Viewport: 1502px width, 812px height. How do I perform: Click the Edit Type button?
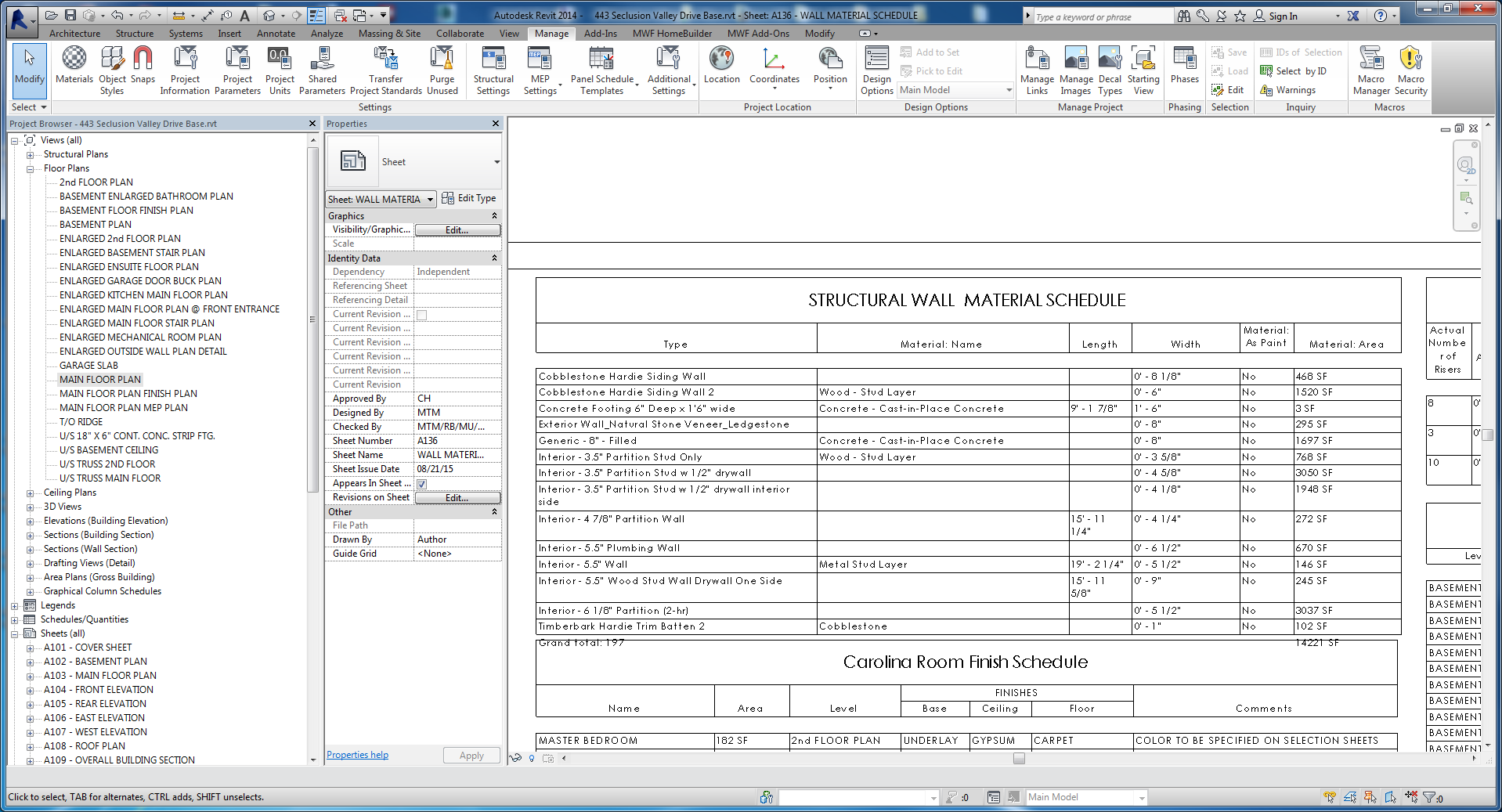point(469,198)
